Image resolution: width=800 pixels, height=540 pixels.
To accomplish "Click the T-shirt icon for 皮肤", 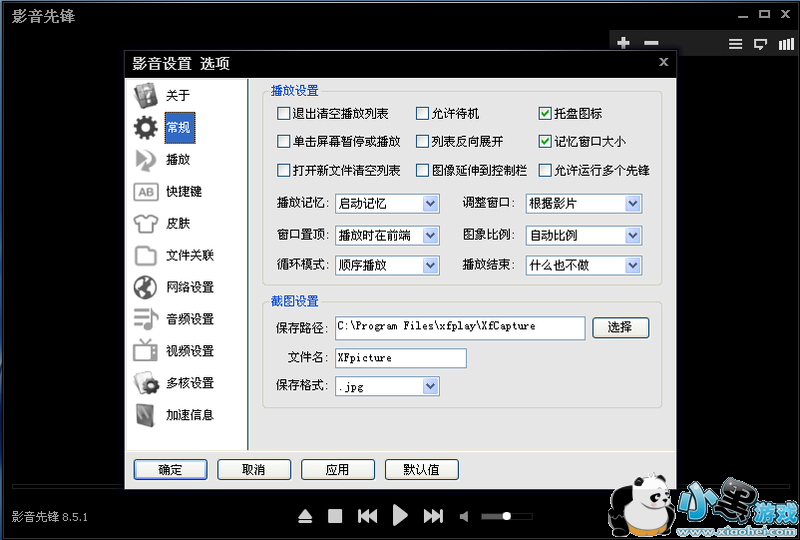I will [146, 224].
